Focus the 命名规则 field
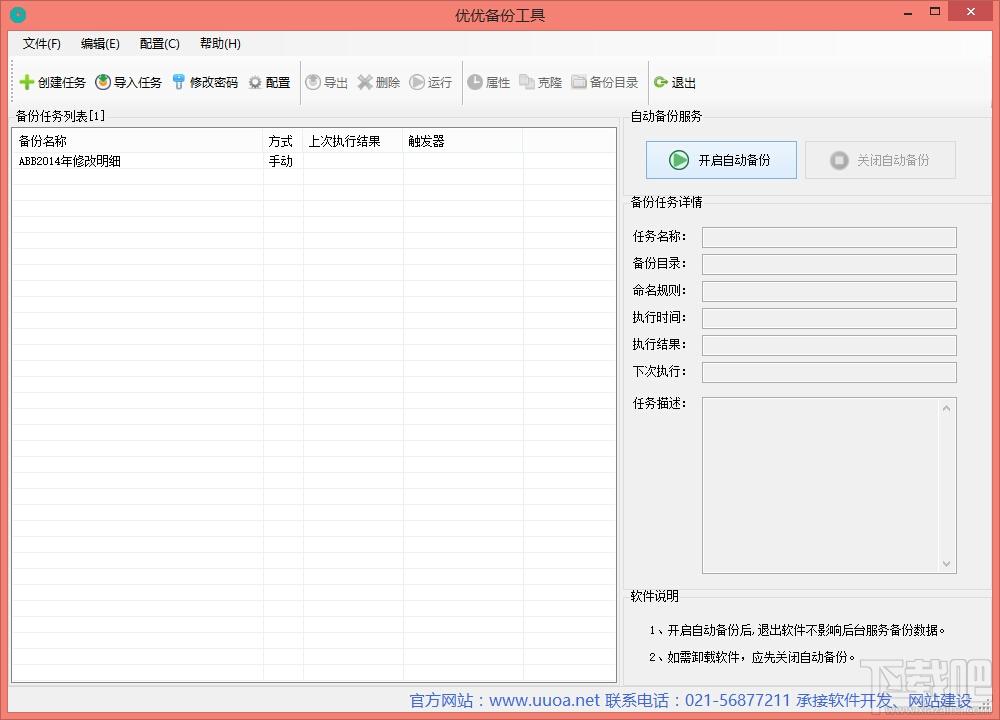This screenshot has height=720, width=1000. pyautogui.click(x=829, y=291)
